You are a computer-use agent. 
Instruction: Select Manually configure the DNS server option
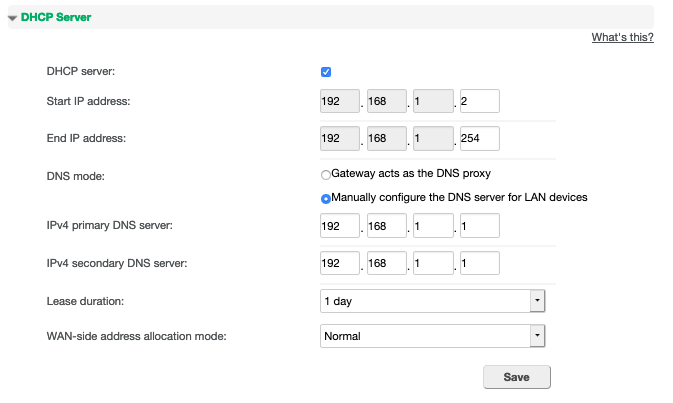326,199
